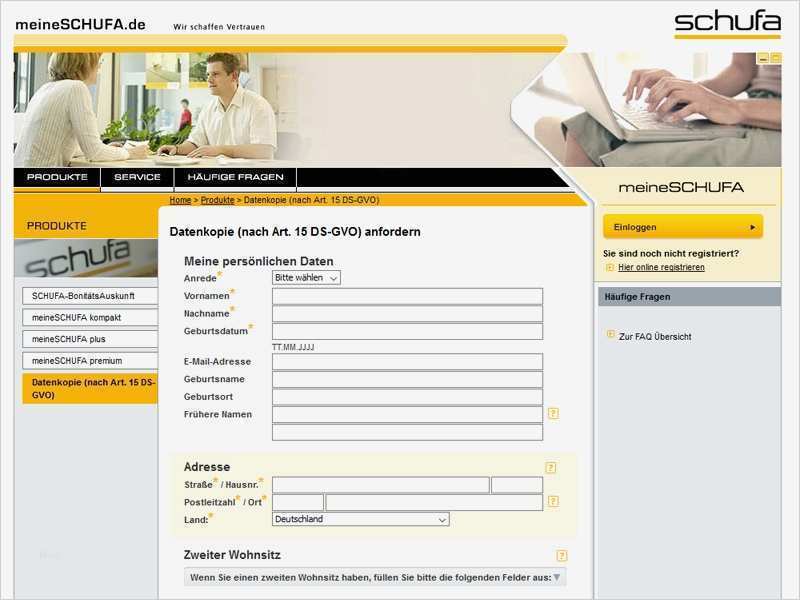Viewport: 800px width, 600px height.
Task: Click into the Nachname input field
Action: click(407, 314)
